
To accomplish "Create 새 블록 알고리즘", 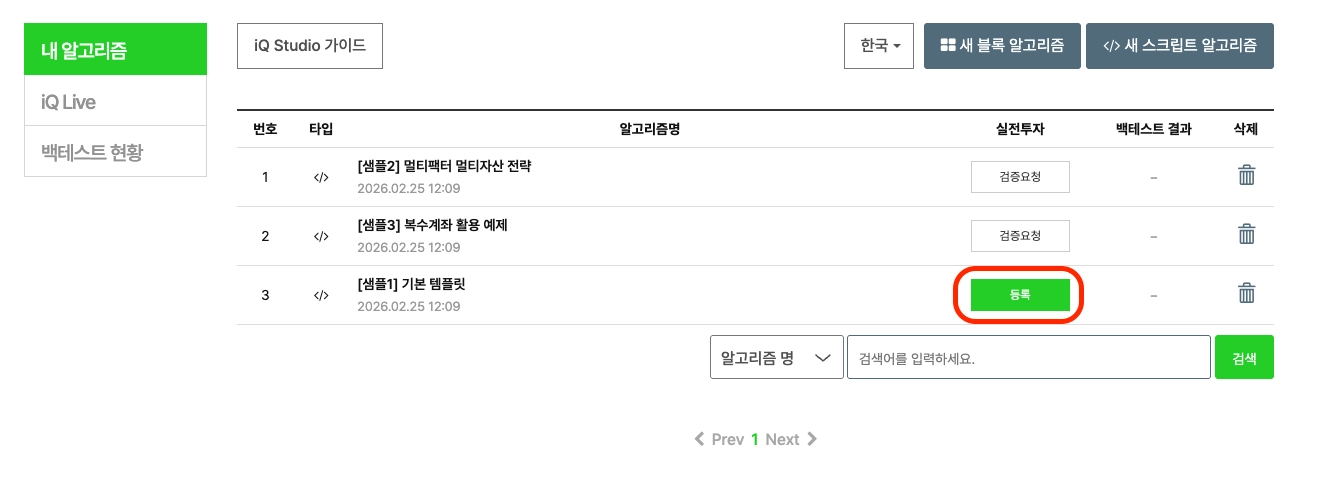I will click(1002, 46).
